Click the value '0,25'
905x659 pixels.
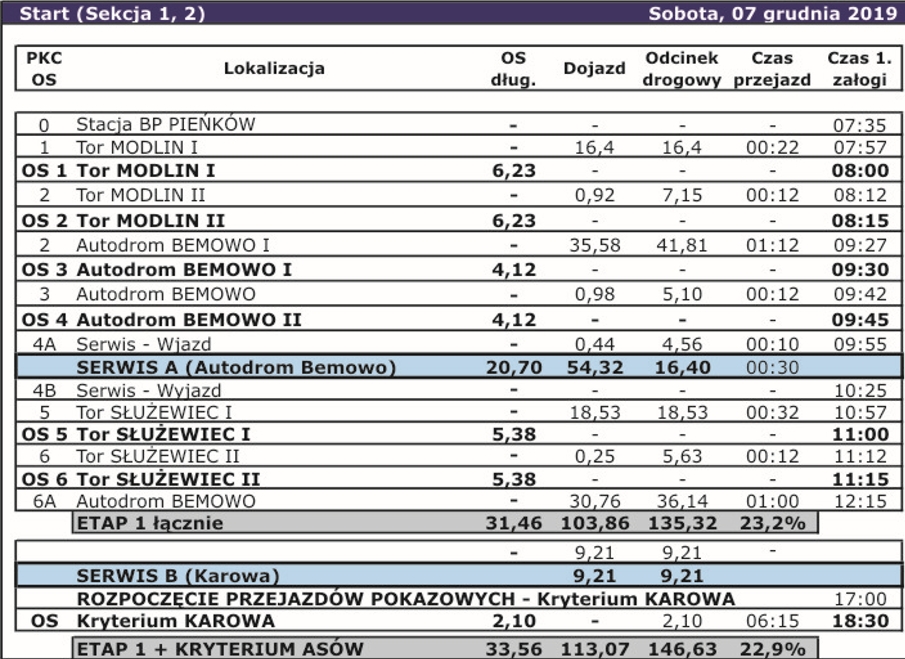click(594, 456)
